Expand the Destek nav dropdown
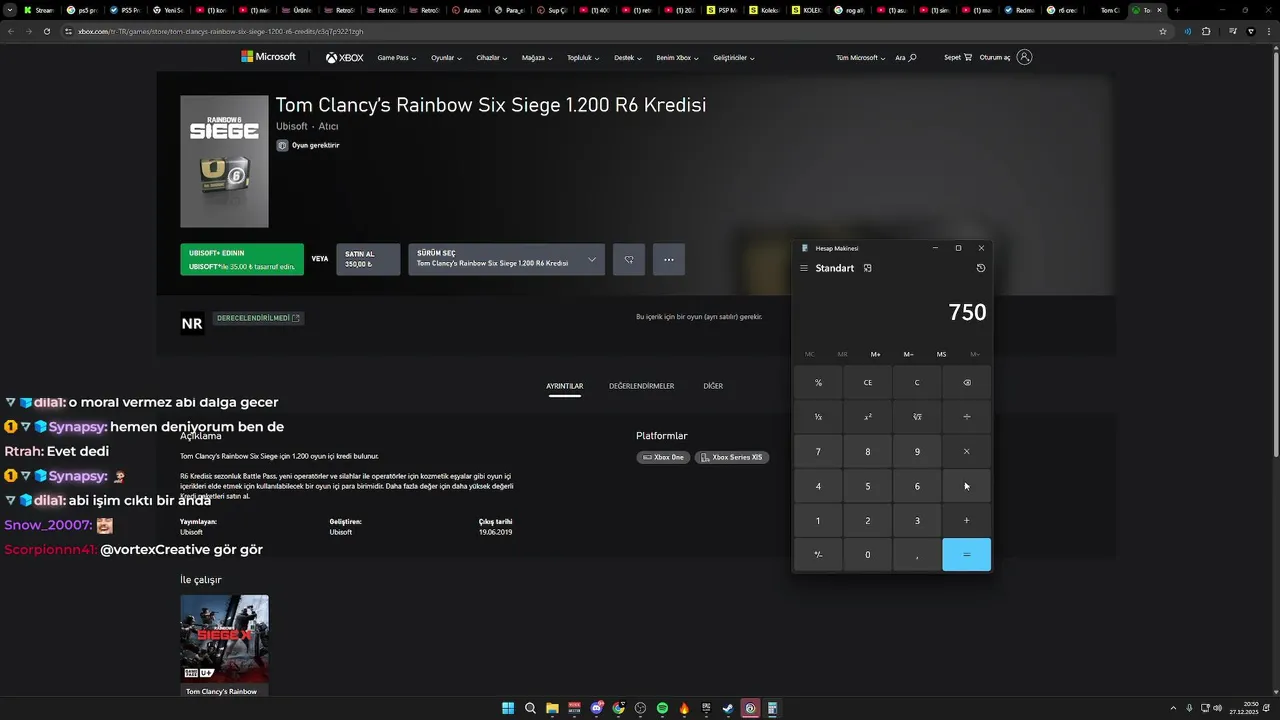Viewport: 1280px width, 720px height. pyautogui.click(x=628, y=58)
